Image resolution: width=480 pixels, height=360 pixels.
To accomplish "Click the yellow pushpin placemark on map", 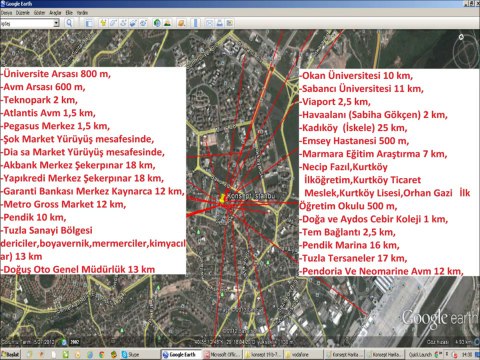I will 221,198.
